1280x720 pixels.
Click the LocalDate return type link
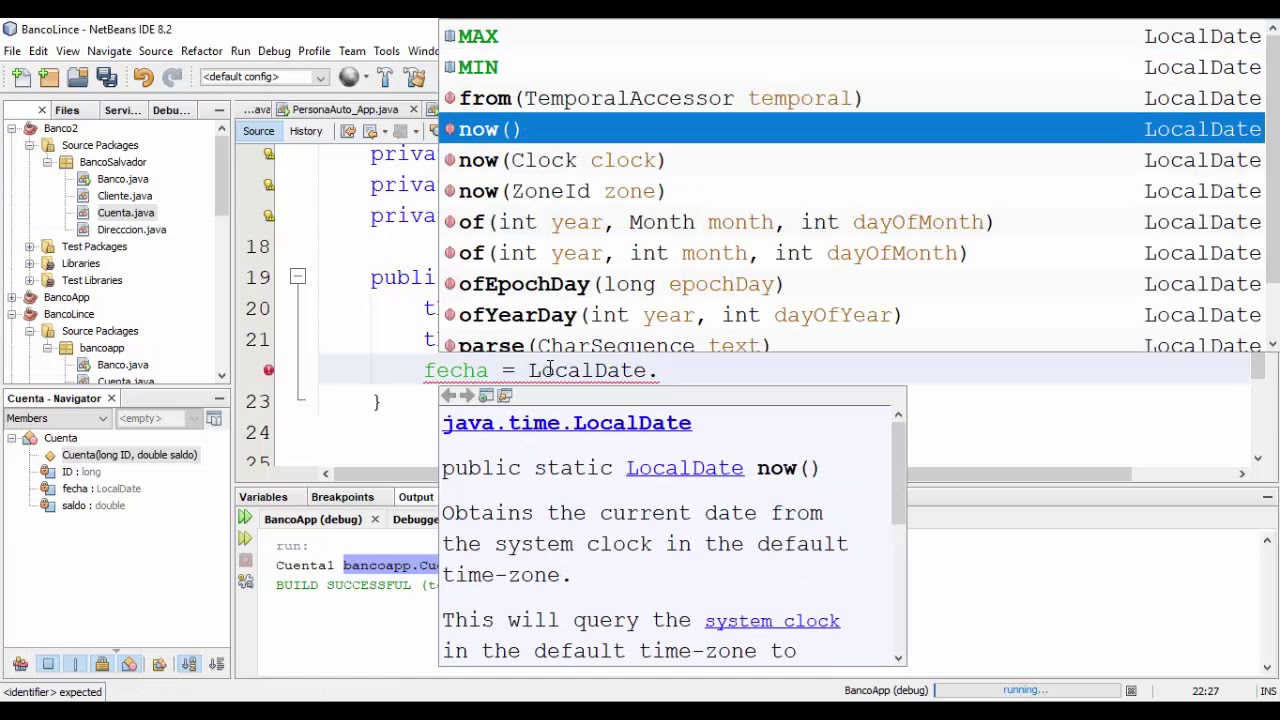point(685,468)
